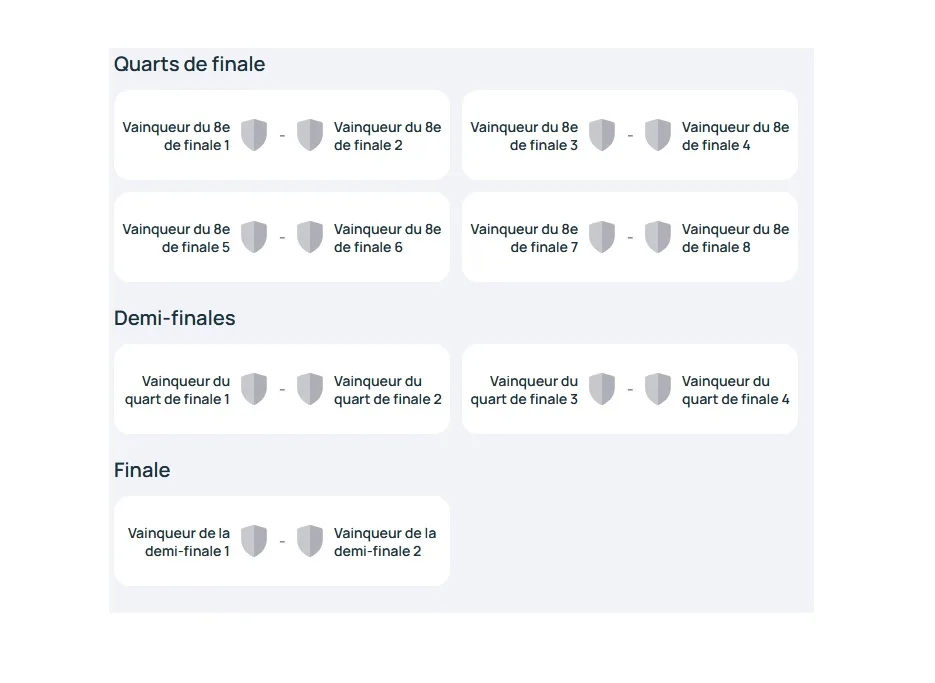Click shield icon for Vainqueur du 8e de finale 7
Viewport: 935px width, 683px height.
(x=602, y=237)
